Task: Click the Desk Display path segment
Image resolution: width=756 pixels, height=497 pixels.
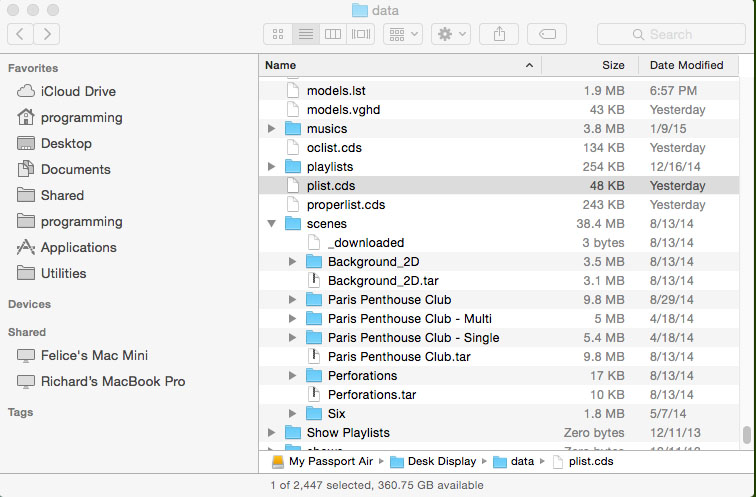Action: (x=440, y=462)
